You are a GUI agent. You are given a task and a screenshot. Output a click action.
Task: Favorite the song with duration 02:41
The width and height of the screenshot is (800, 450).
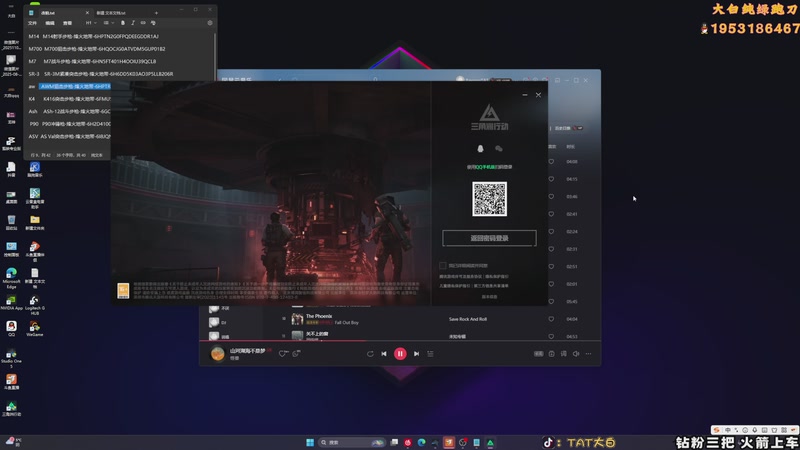(551, 214)
